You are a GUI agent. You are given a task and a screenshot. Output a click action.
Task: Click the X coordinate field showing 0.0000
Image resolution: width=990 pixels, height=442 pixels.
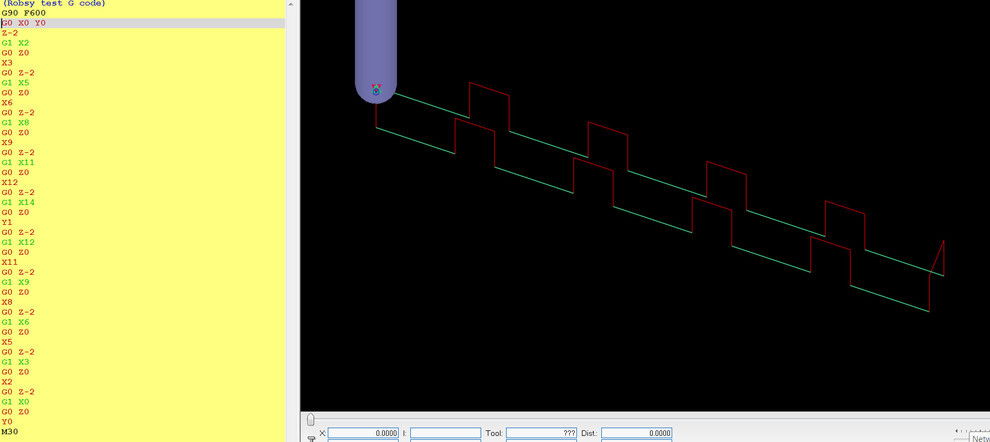[363, 434]
